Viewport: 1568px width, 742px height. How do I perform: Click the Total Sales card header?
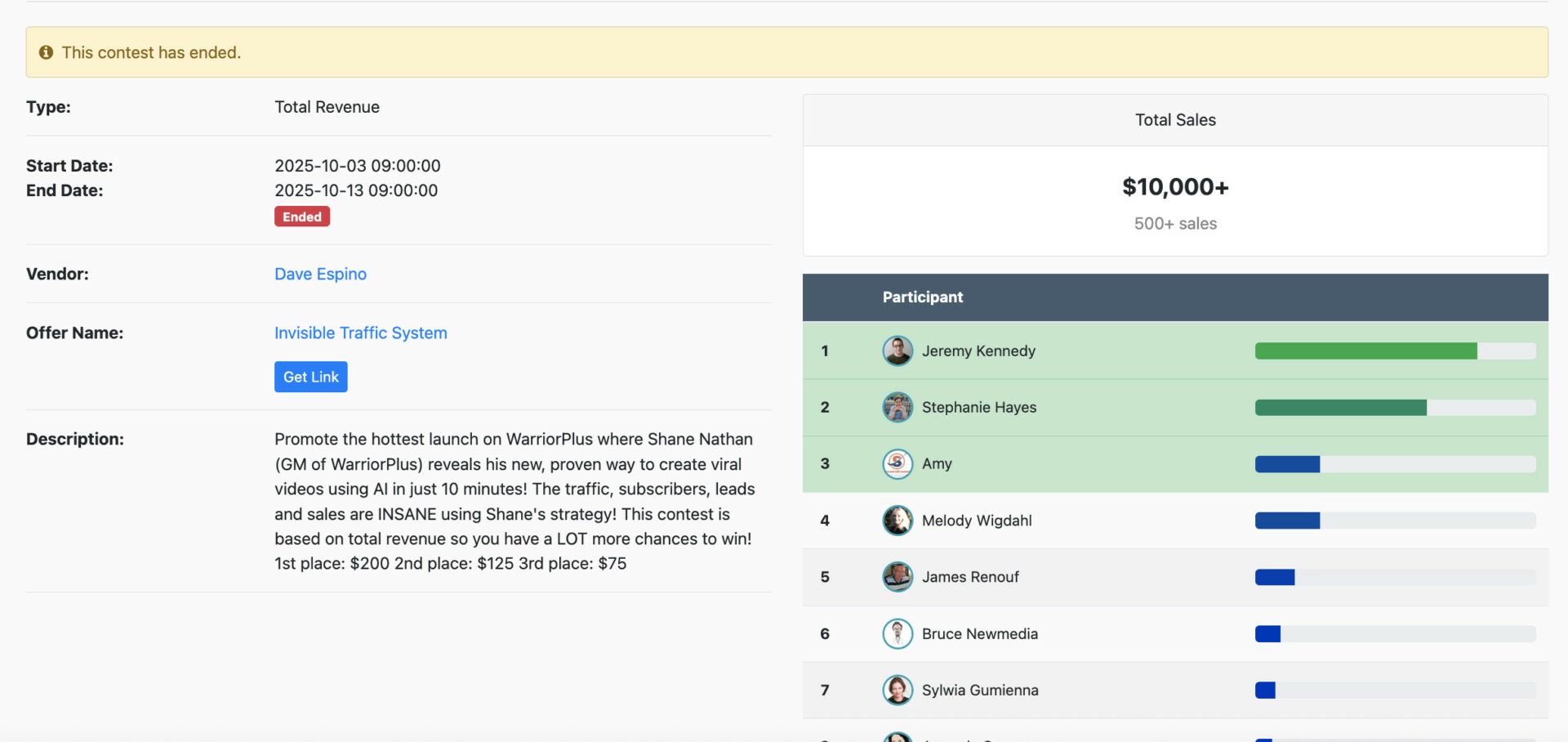tap(1174, 120)
